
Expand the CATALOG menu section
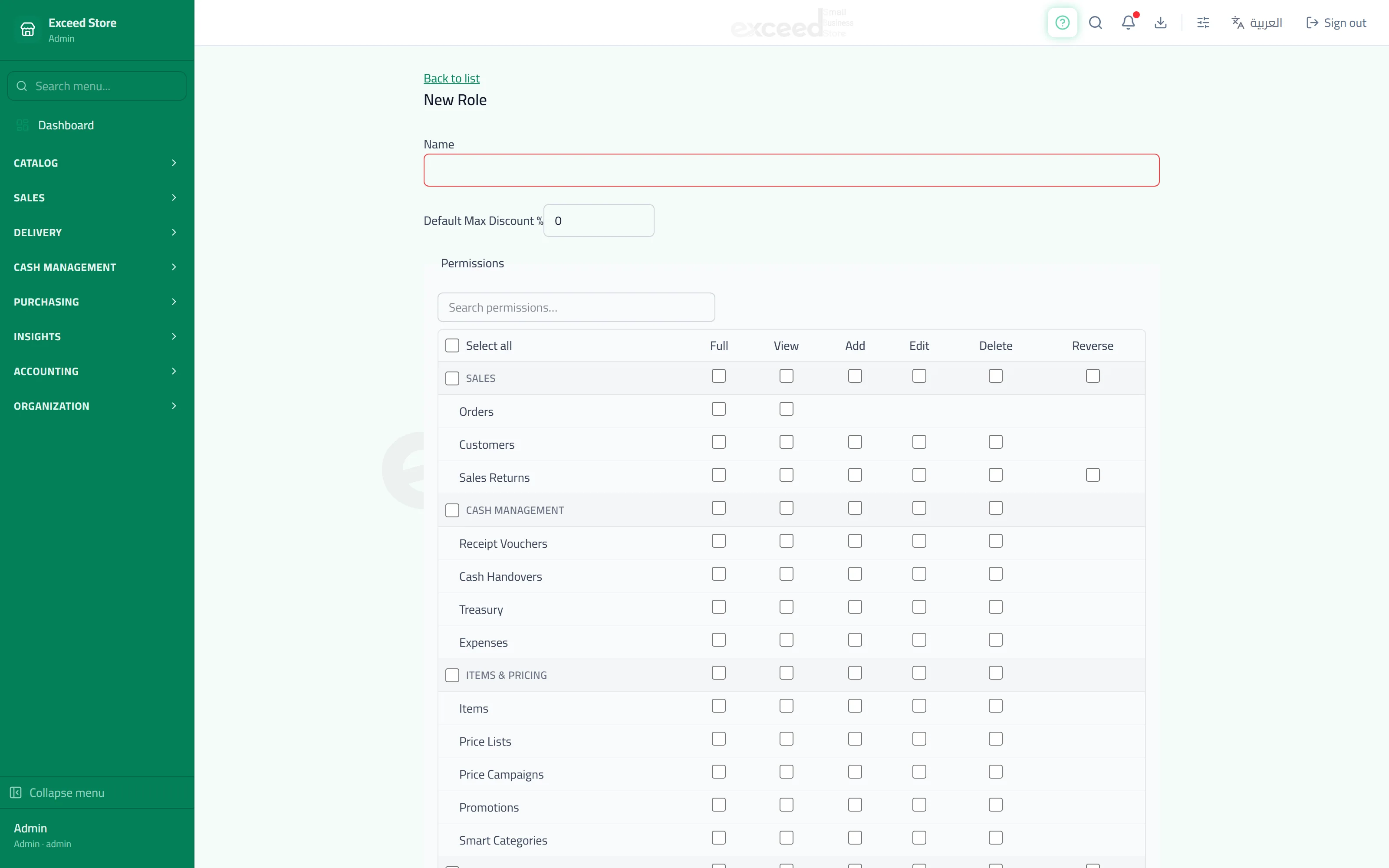[97, 163]
